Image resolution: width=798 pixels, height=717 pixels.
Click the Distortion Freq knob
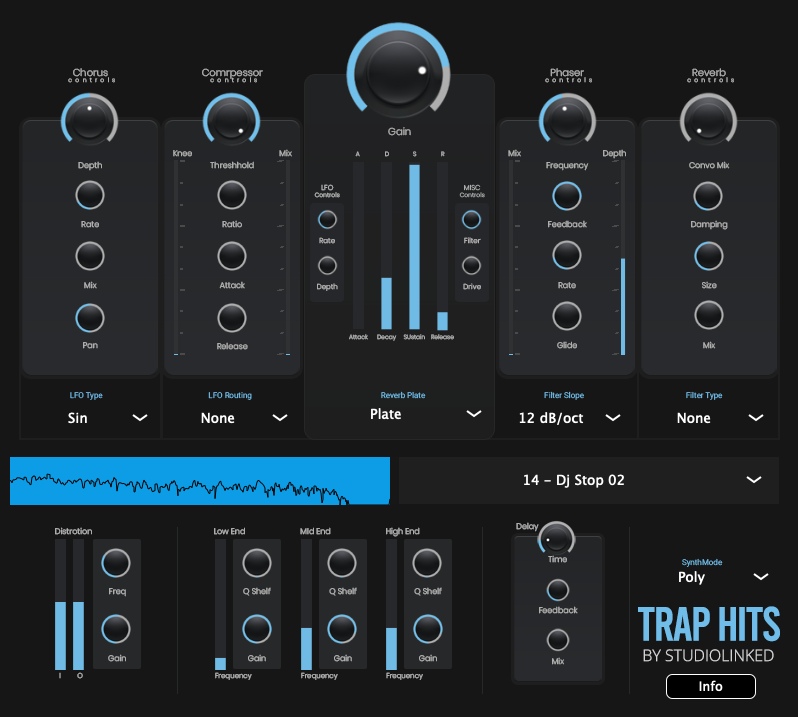(116, 563)
